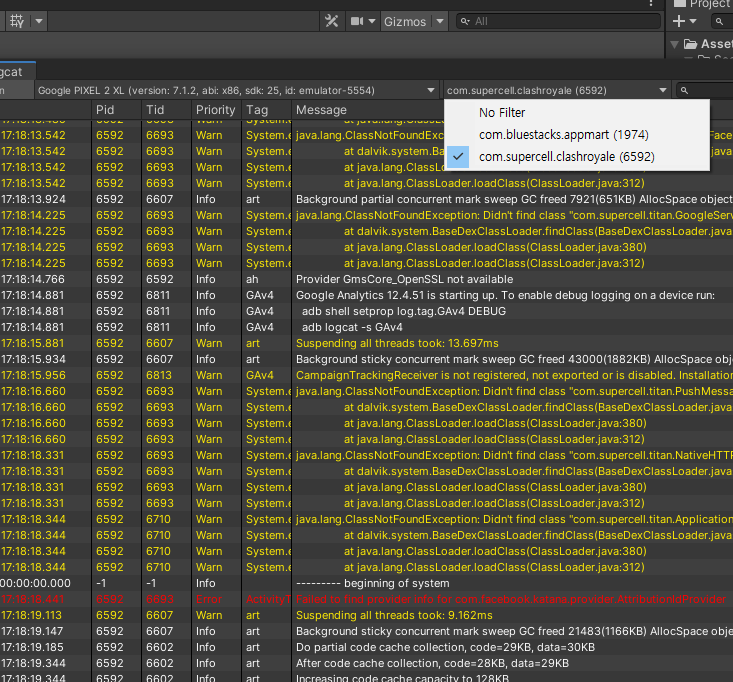Click the Scene search field labeled All

click(559, 22)
